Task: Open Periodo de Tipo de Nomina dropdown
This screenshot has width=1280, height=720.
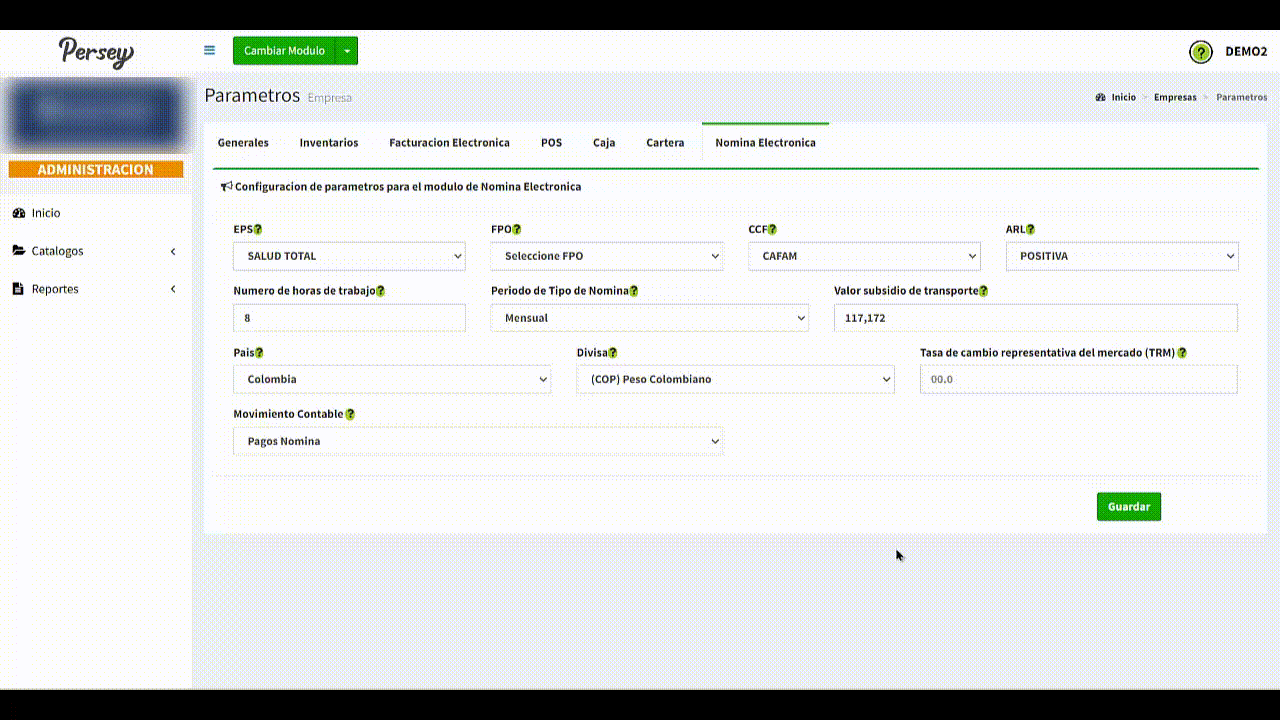Action: coord(649,318)
